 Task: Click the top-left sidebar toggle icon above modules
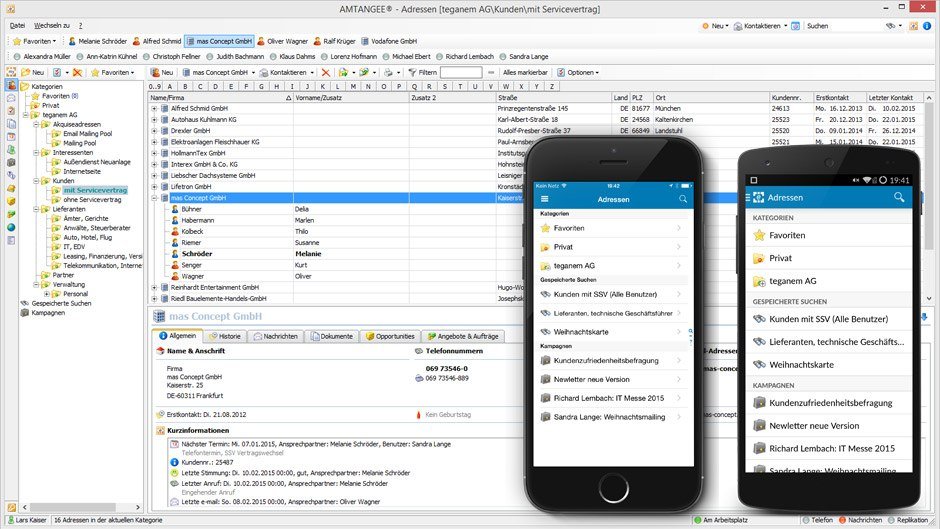pyautogui.click(x=11, y=72)
